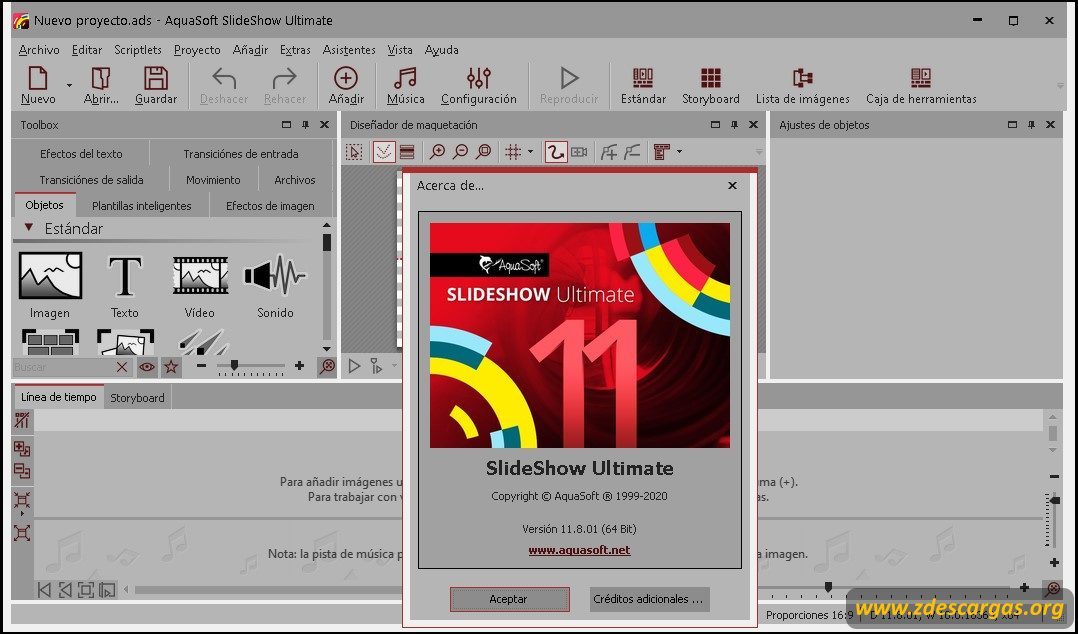Open the Scriptlets menu
Image resolution: width=1078 pixels, height=634 pixels.
138,50
